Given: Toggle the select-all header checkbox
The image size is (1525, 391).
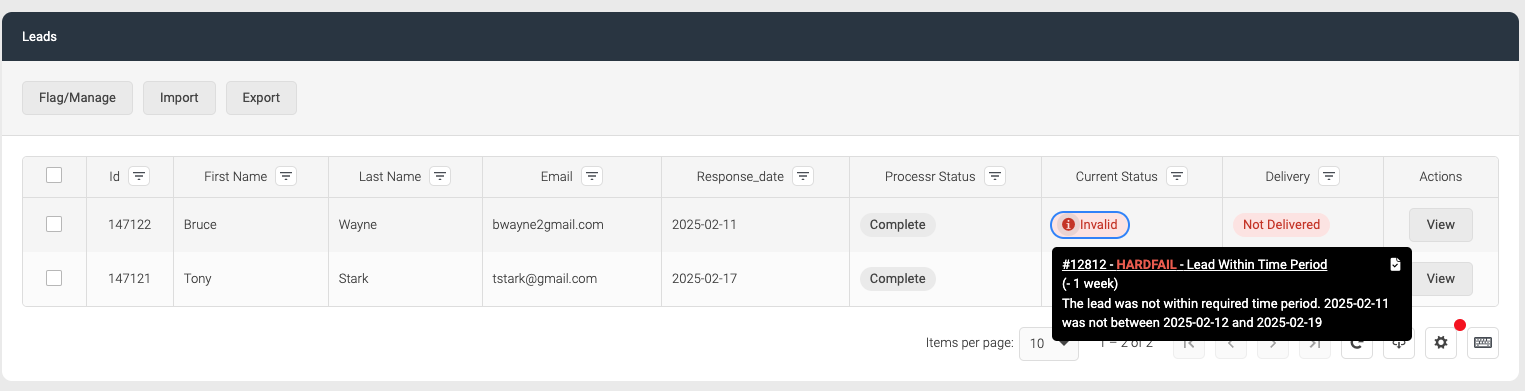Looking at the screenshot, I should pyautogui.click(x=54, y=175).
